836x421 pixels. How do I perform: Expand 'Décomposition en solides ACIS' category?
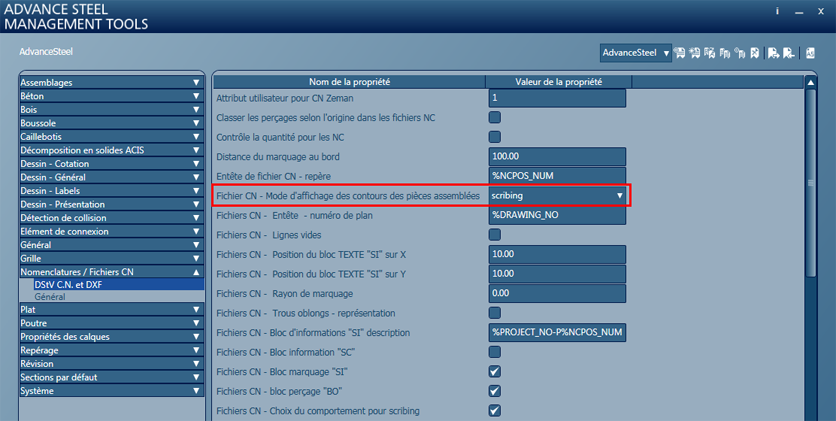pos(111,150)
